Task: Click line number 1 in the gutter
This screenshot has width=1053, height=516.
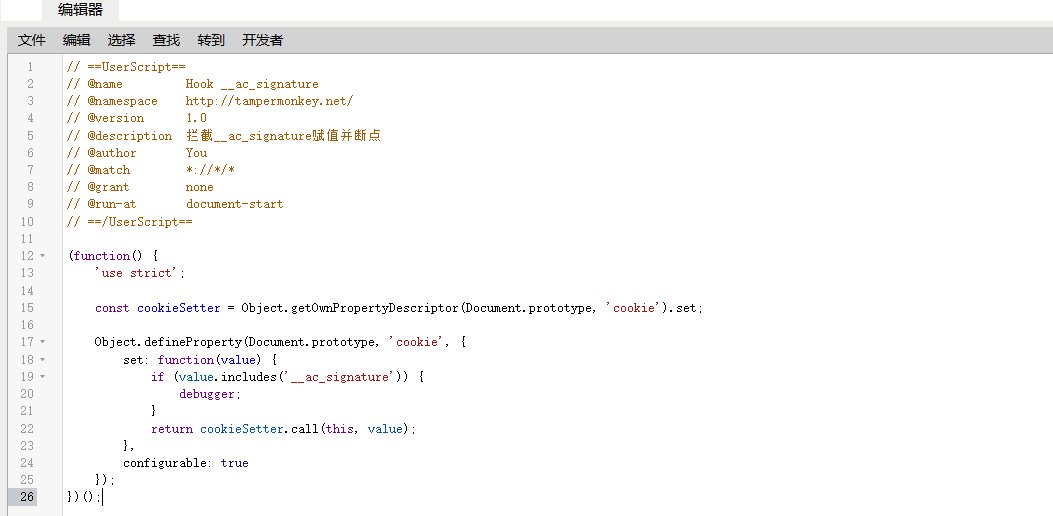Action: coord(30,67)
